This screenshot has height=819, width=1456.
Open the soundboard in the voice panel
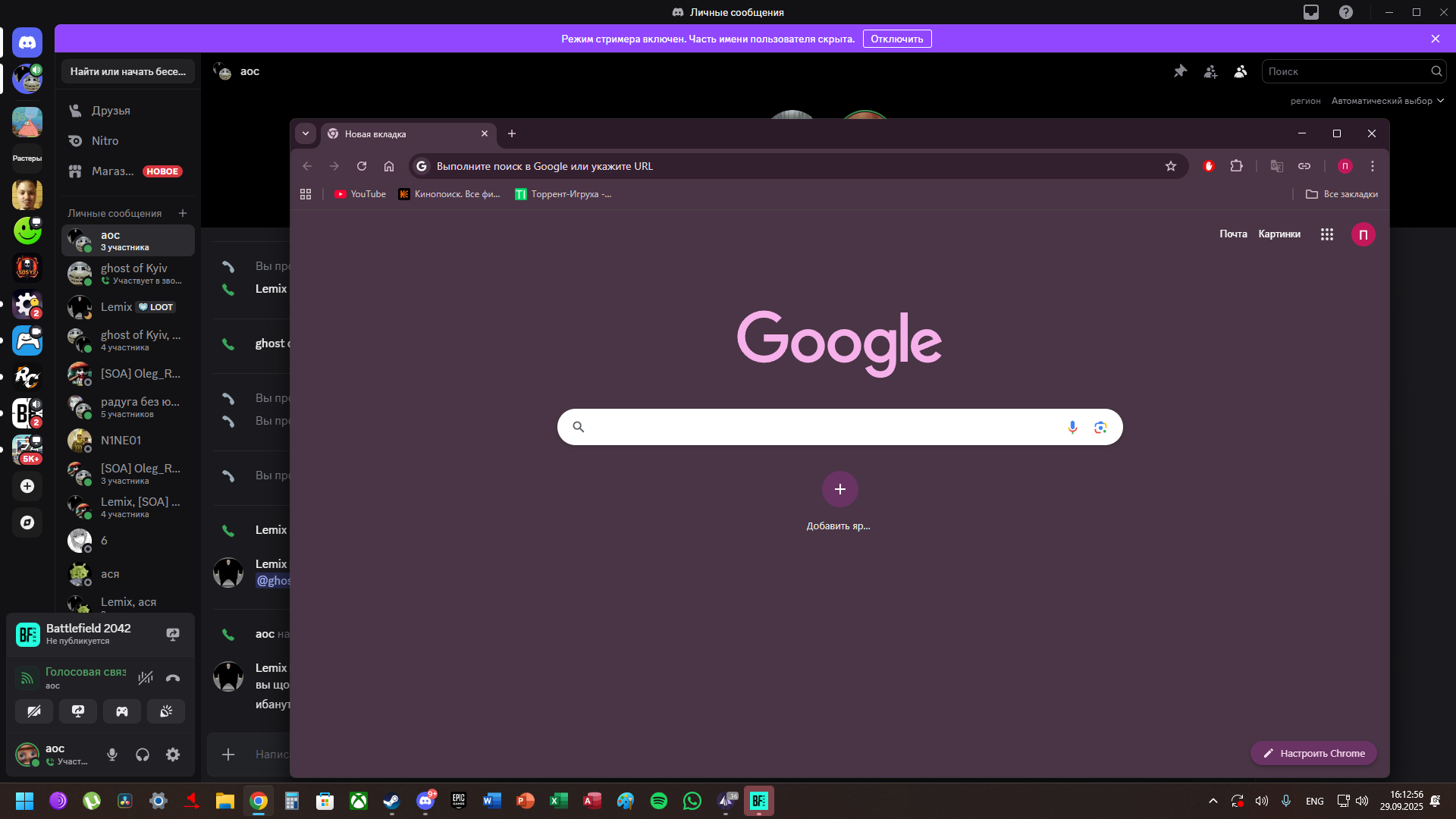coord(166,711)
